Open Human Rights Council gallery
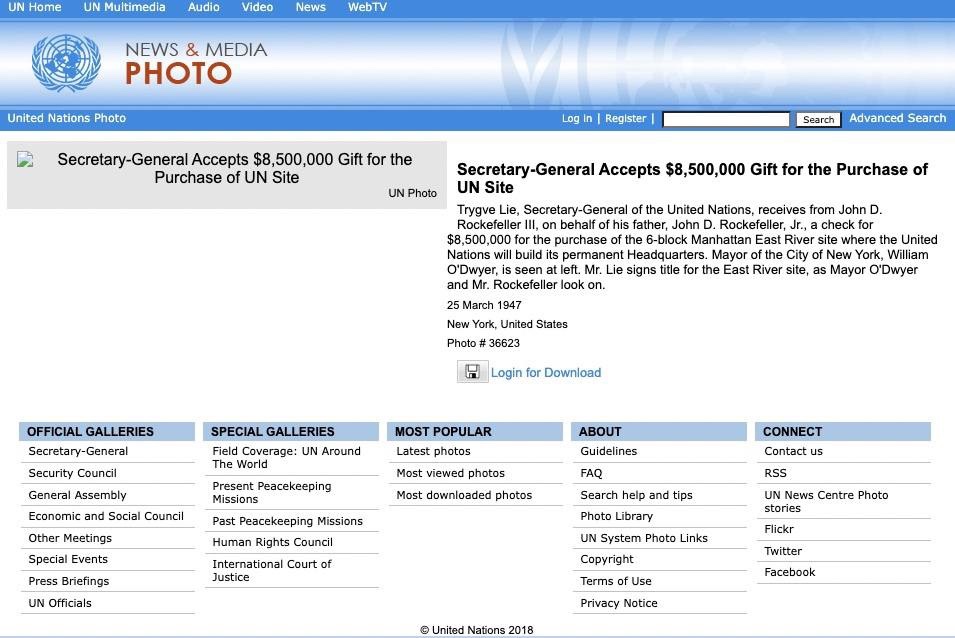Screen dimensions: 955x638 [272, 542]
